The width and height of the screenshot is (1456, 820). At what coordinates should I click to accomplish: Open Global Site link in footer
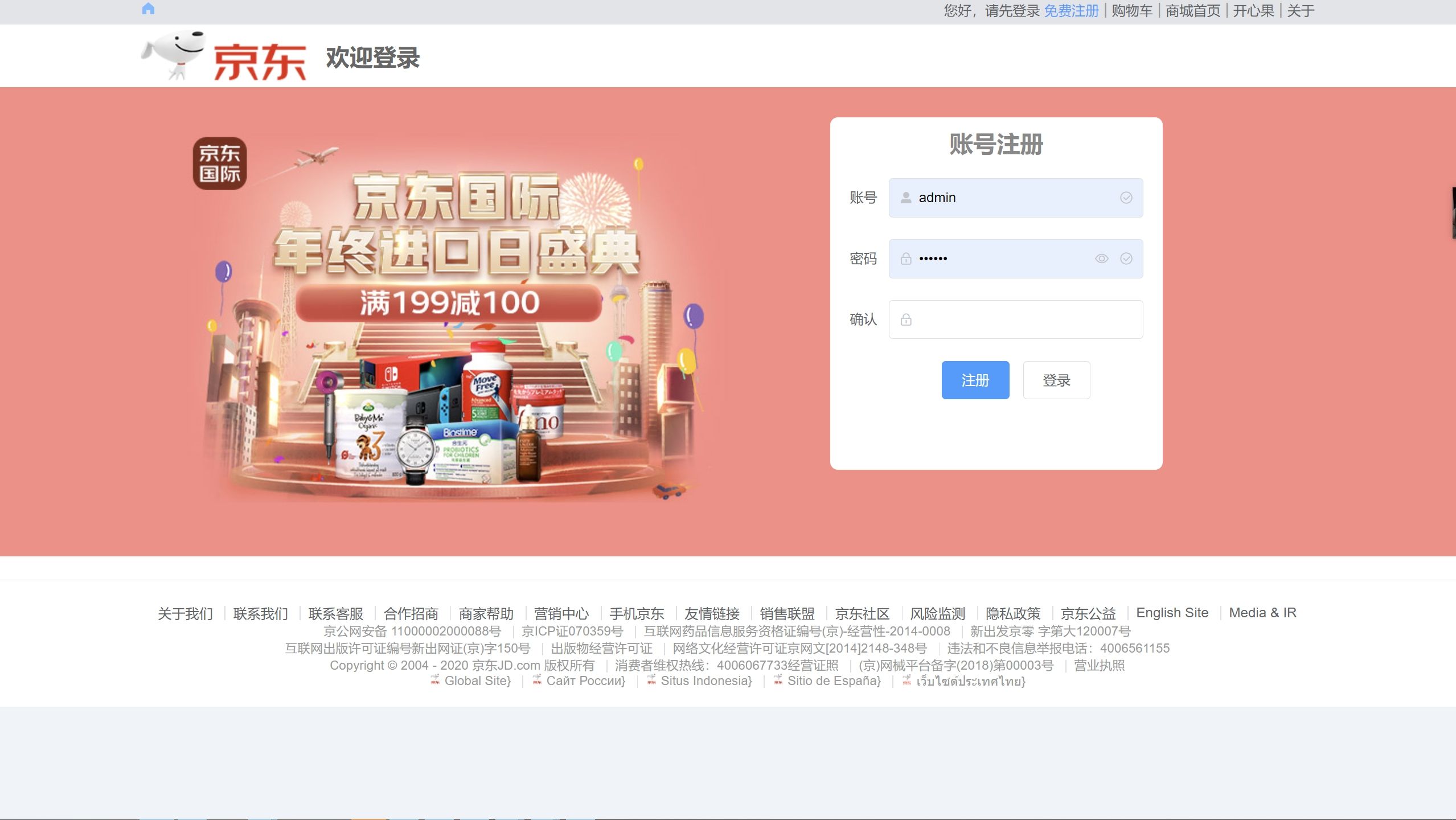477,680
